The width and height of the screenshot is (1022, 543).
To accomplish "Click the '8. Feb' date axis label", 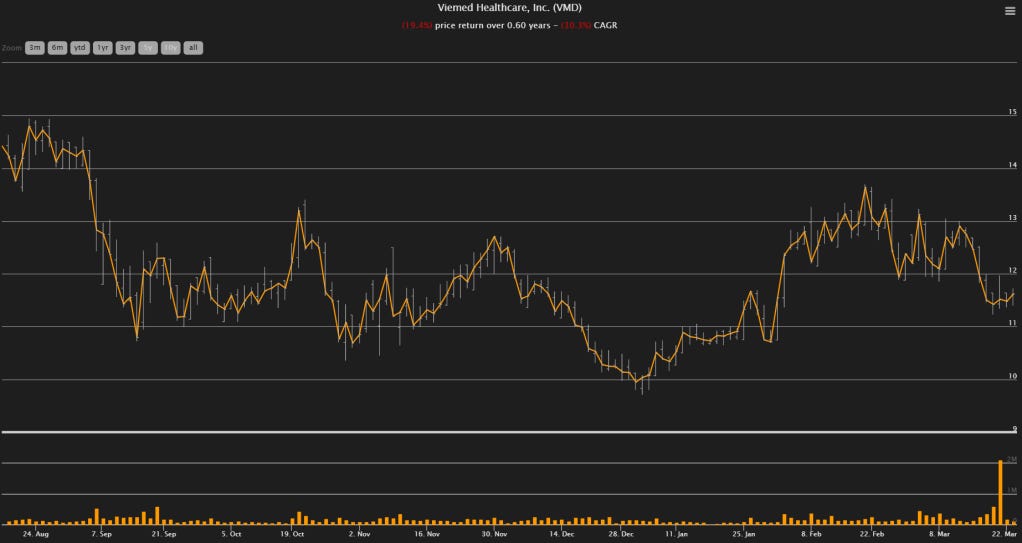I will [811, 534].
